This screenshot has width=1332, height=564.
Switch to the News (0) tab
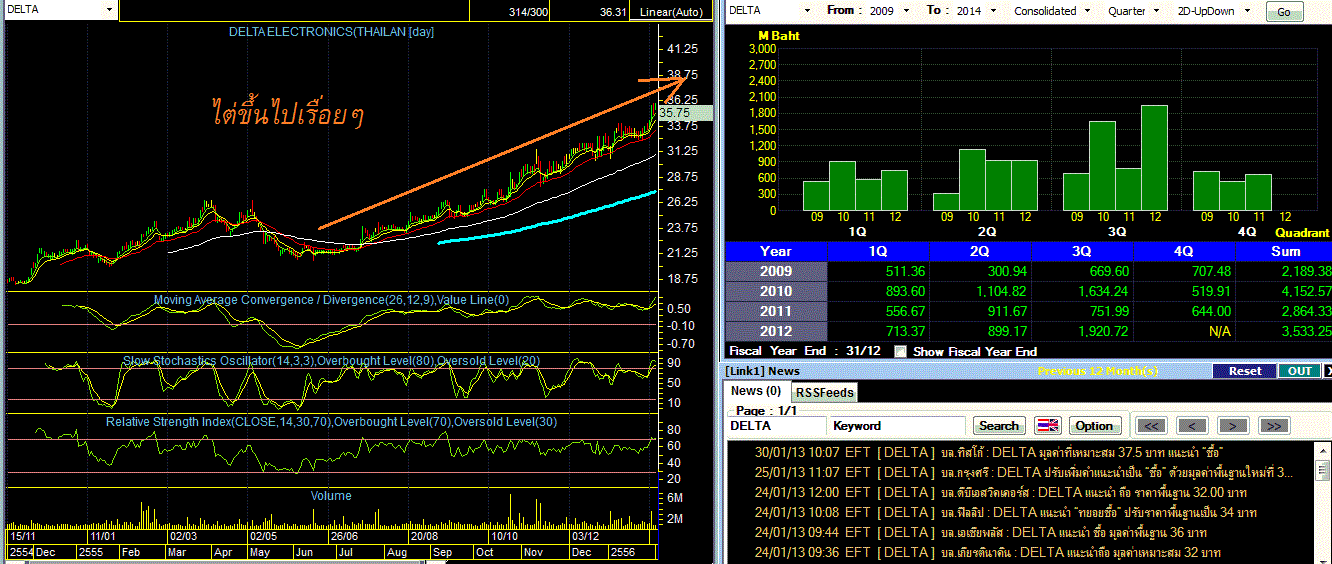pyautogui.click(x=755, y=391)
